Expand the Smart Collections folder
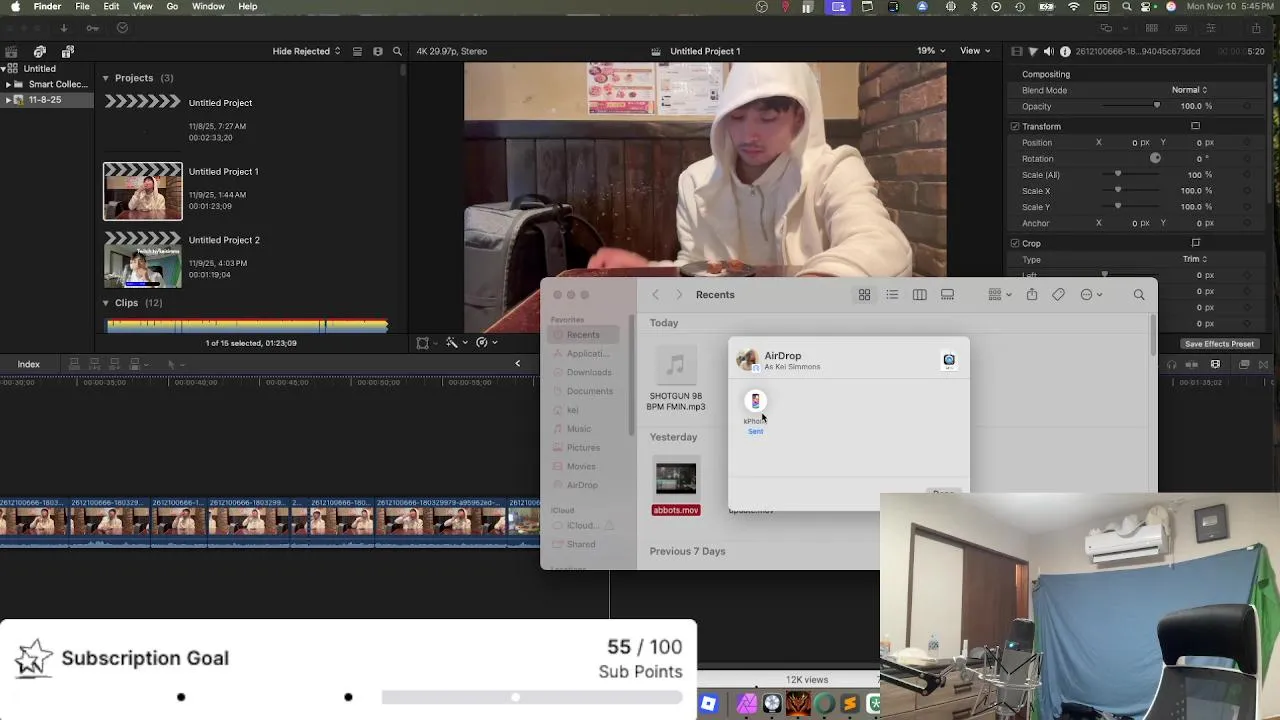The image size is (1280, 720). tap(8, 85)
